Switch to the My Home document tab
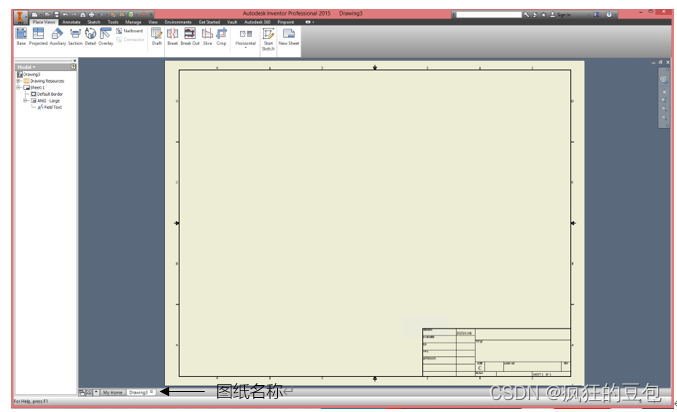The width and height of the screenshot is (677, 412). point(112,392)
